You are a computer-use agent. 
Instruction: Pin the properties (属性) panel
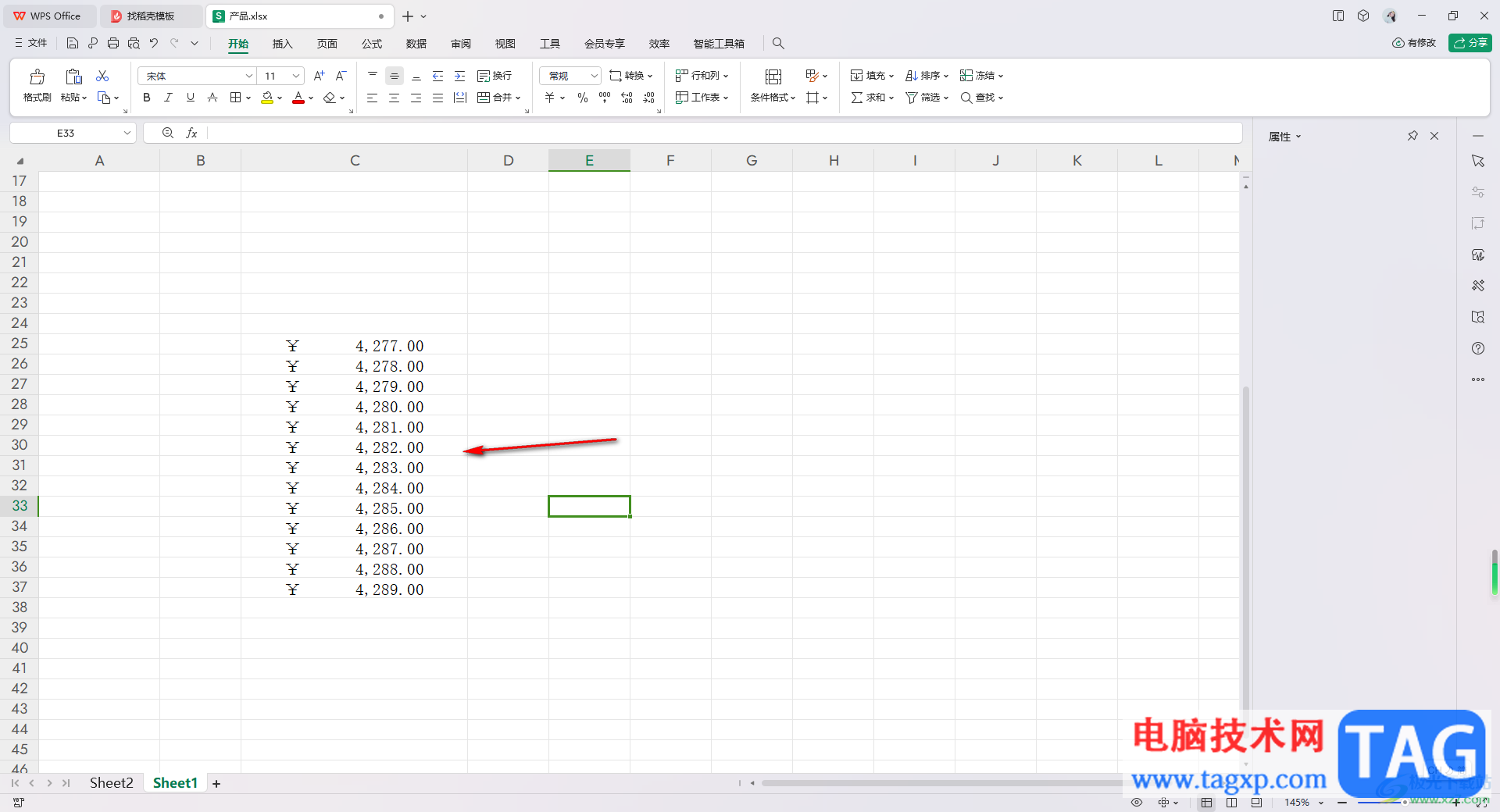tap(1412, 136)
